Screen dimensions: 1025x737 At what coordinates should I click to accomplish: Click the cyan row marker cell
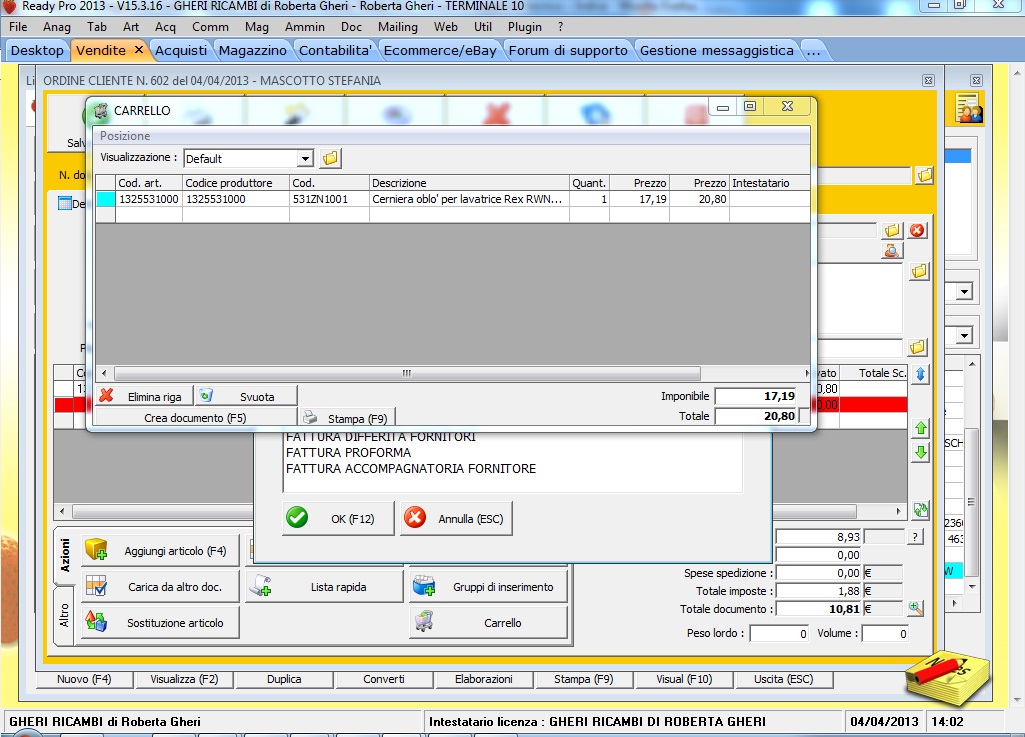pyautogui.click(x=106, y=199)
